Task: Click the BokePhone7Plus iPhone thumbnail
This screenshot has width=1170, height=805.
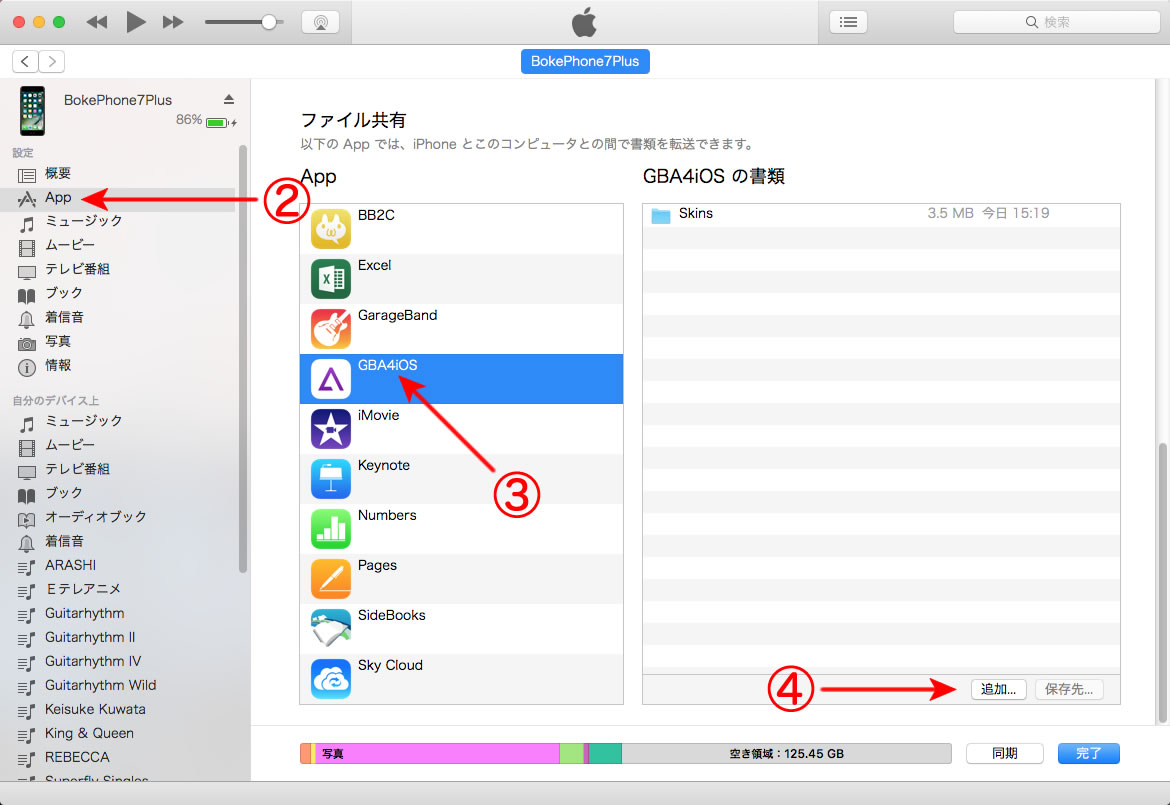Action: pyautogui.click(x=32, y=110)
